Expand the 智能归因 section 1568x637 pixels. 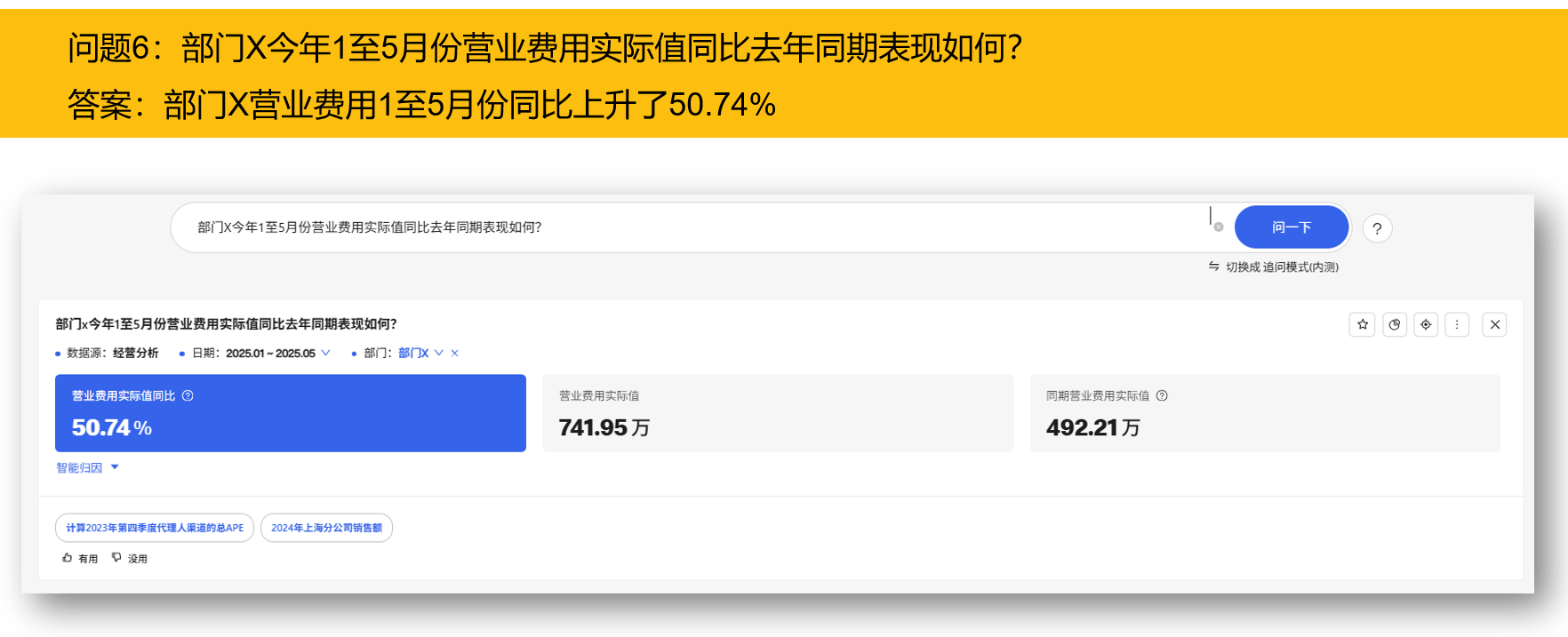87,468
